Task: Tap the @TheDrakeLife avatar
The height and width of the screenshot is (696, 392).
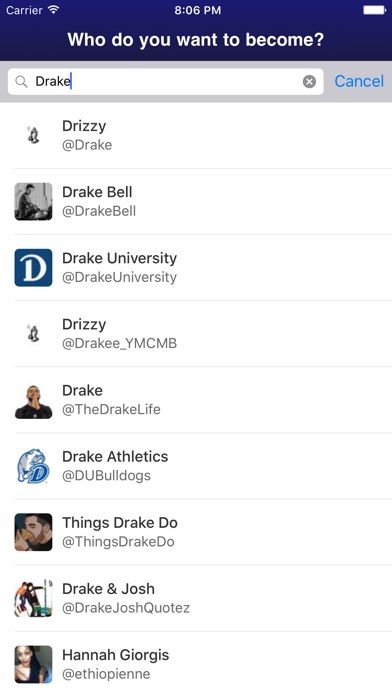Action: point(33,400)
